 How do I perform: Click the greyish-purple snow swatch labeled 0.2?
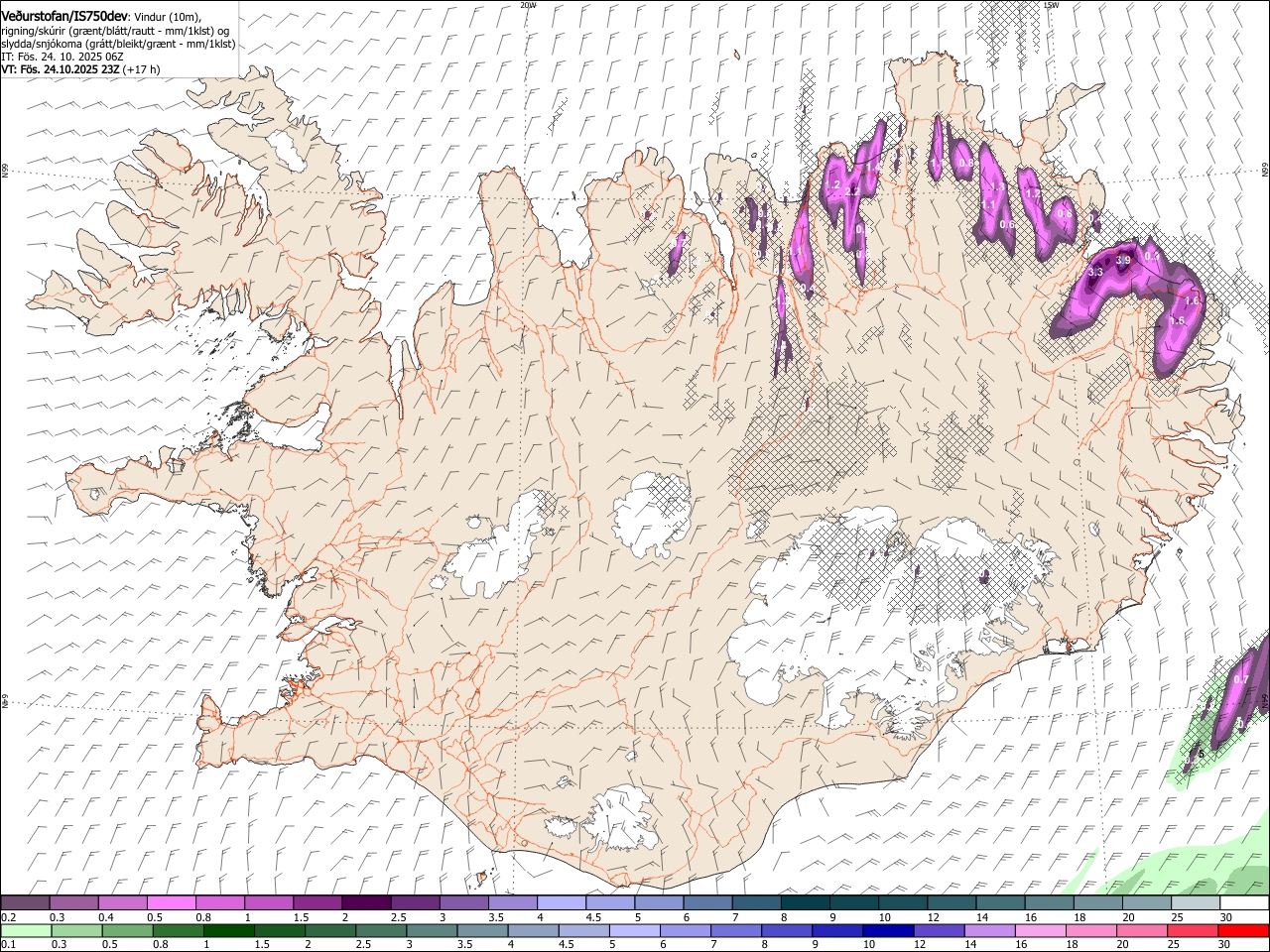[x=25, y=902]
